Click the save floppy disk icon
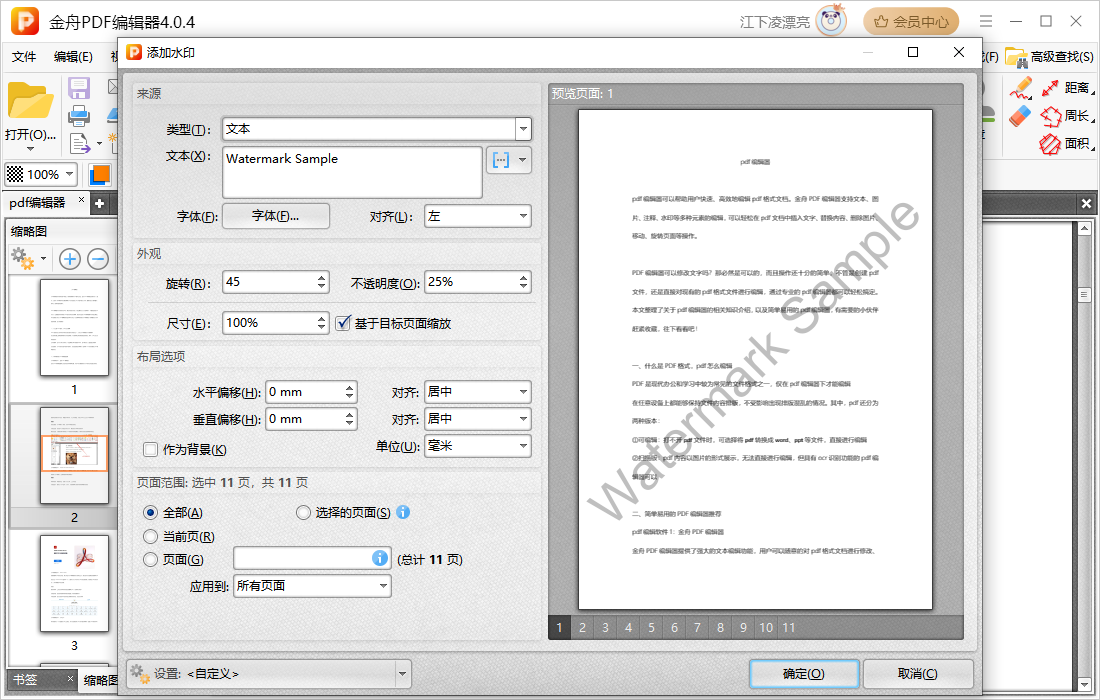1100x700 pixels. 79,88
